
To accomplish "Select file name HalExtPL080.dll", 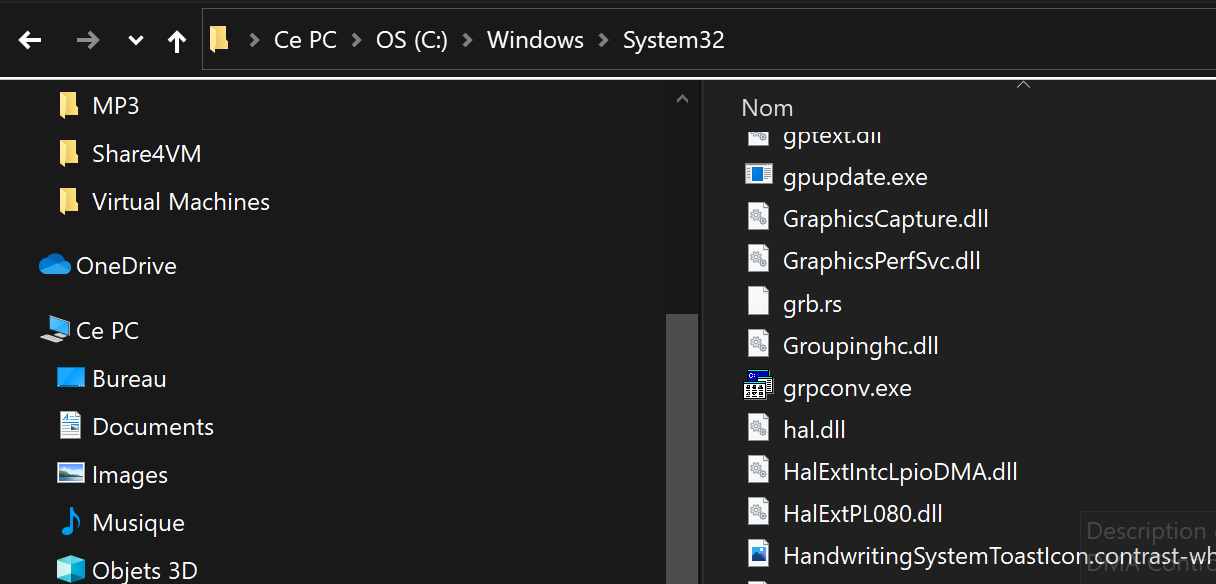I will (x=863, y=514).
